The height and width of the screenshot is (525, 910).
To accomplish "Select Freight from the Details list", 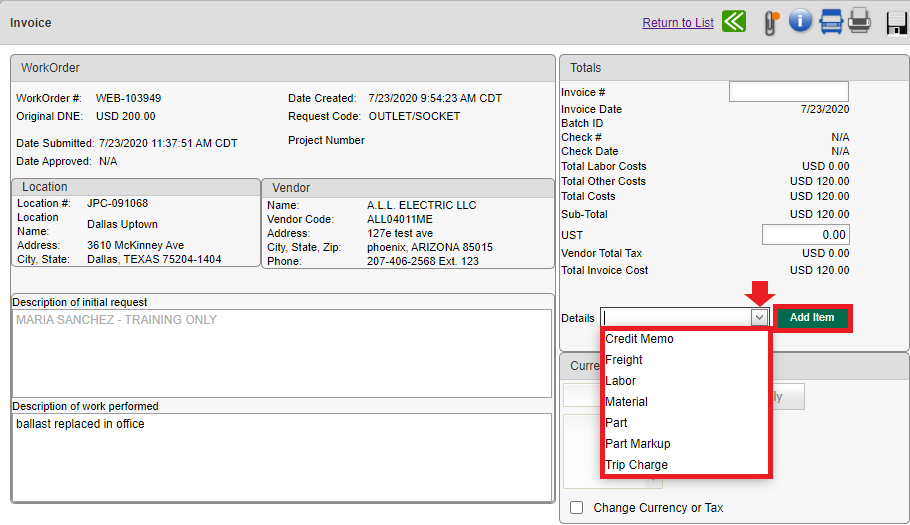I will (624, 360).
